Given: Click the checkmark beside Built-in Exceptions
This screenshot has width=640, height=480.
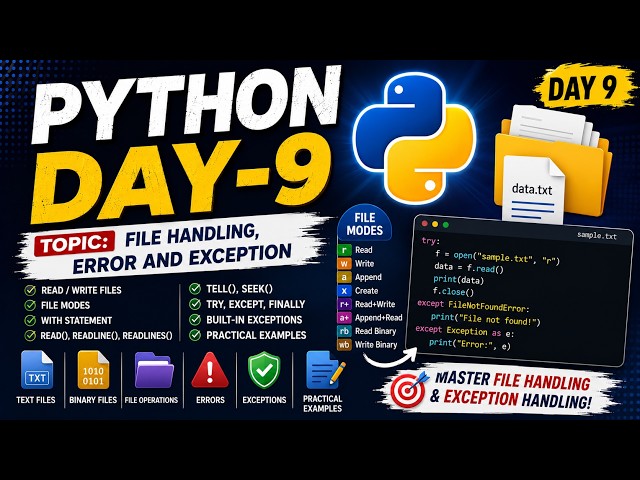Looking at the screenshot, I should point(195,320).
